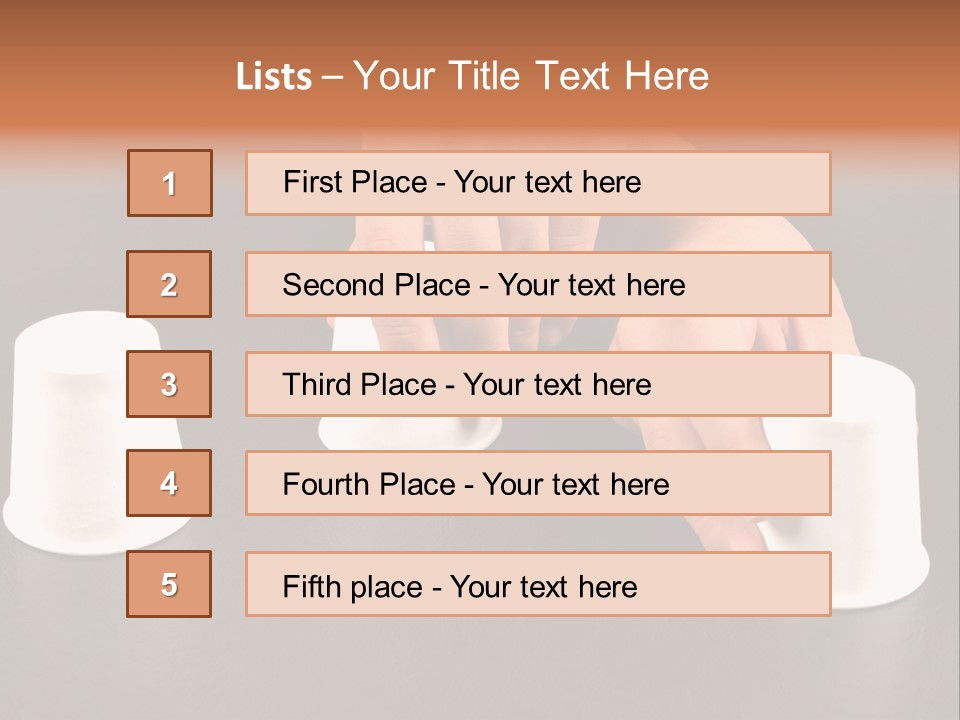Click the 'Third Place - Your text here' box
Image resolution: width=960 pixels, height=720 pixels.
[x=538, y=384]
